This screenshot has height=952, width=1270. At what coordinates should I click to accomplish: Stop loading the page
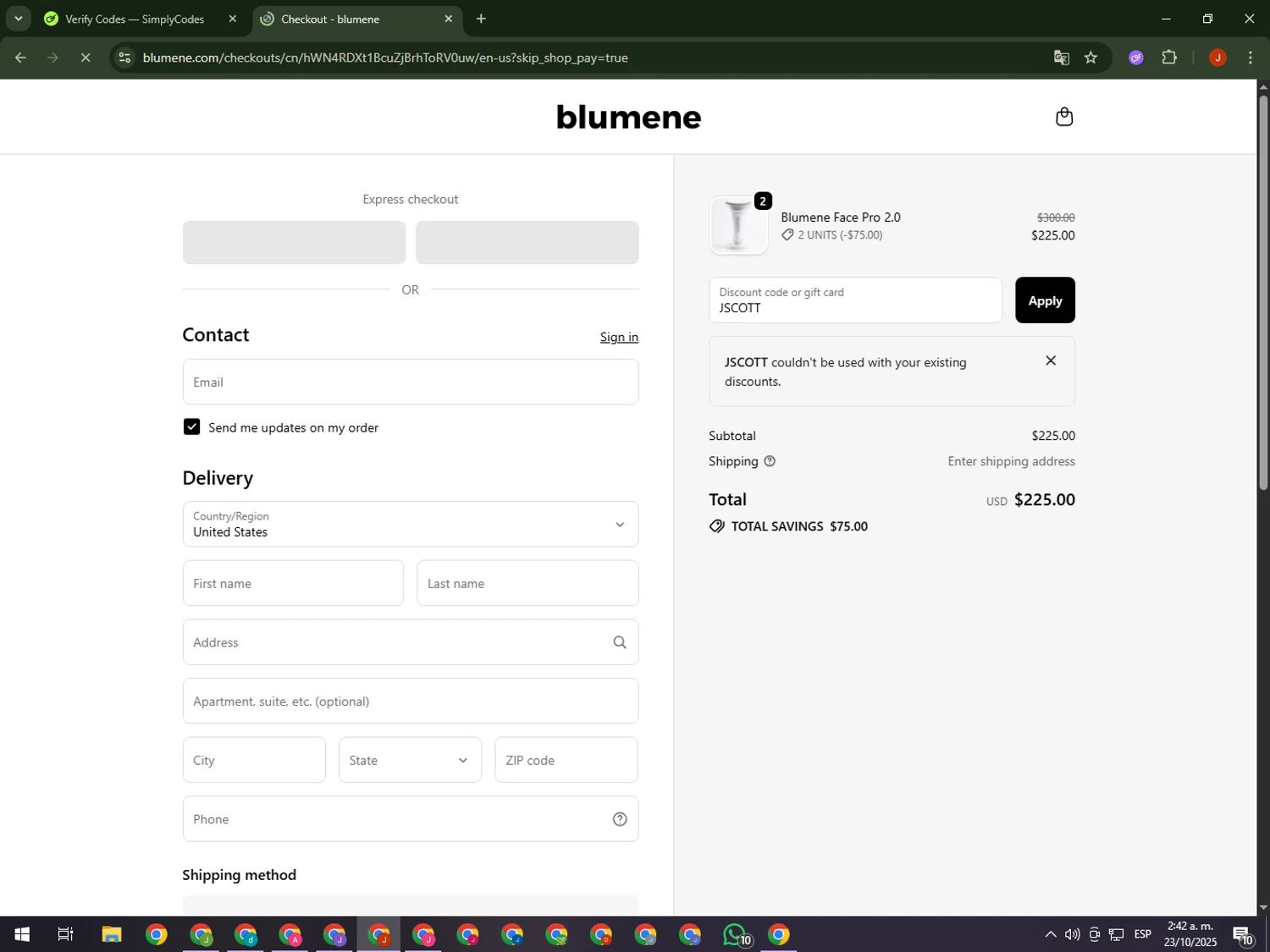pos(86,58)
